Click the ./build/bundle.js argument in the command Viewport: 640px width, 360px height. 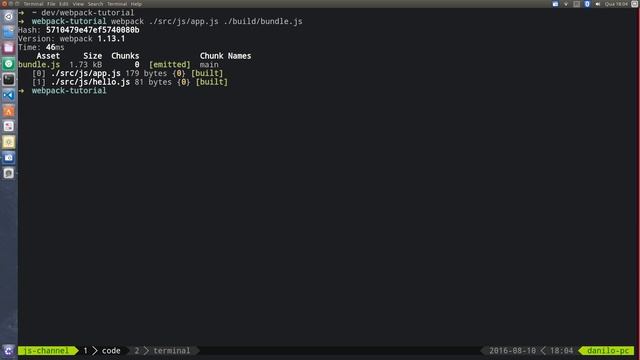pos(263,21)
